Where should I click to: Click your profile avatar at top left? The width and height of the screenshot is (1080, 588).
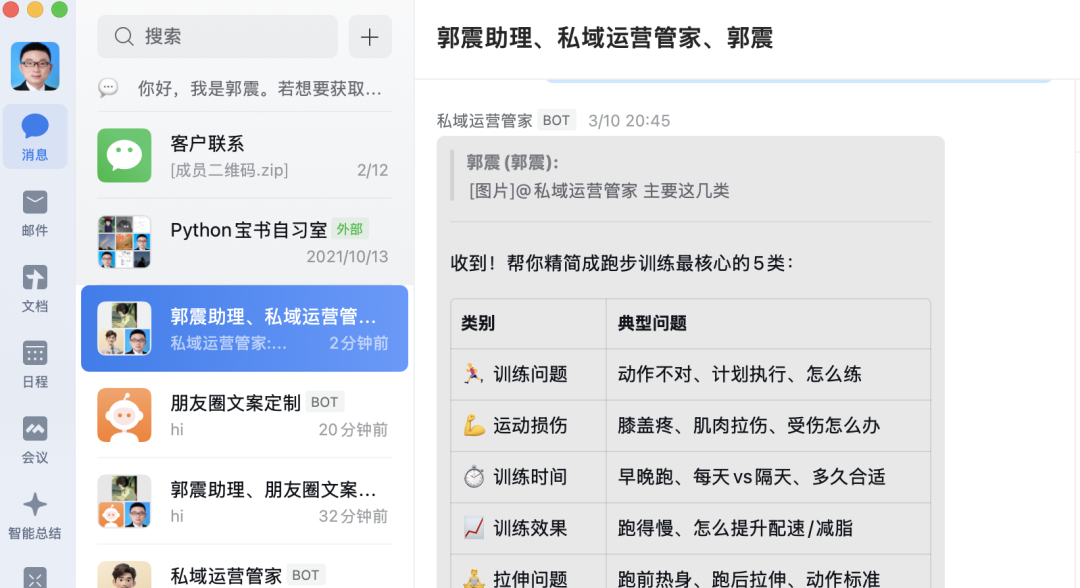coord(35,65)
